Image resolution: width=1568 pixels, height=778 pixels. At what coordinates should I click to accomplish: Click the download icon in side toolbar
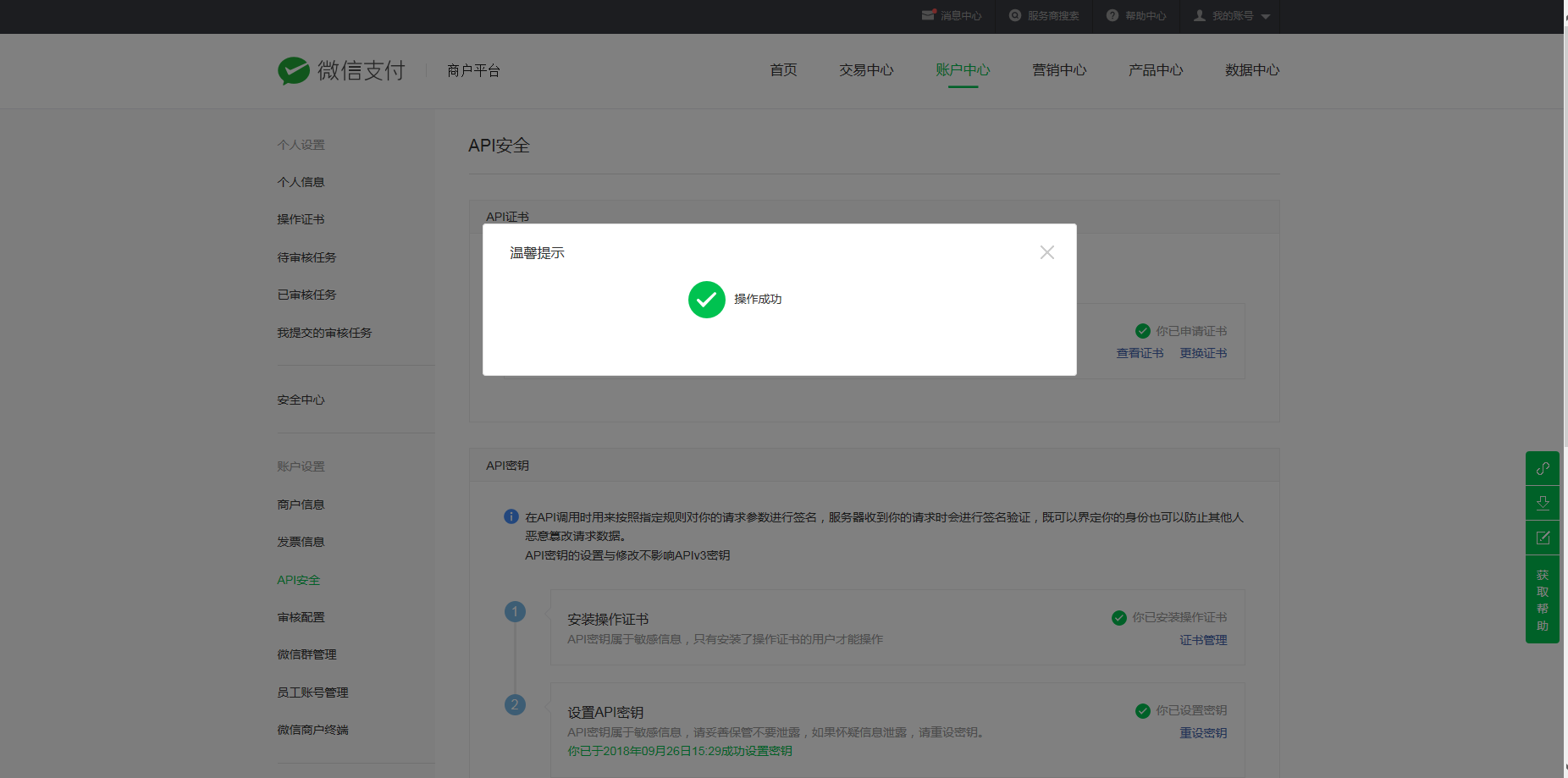1543,503
